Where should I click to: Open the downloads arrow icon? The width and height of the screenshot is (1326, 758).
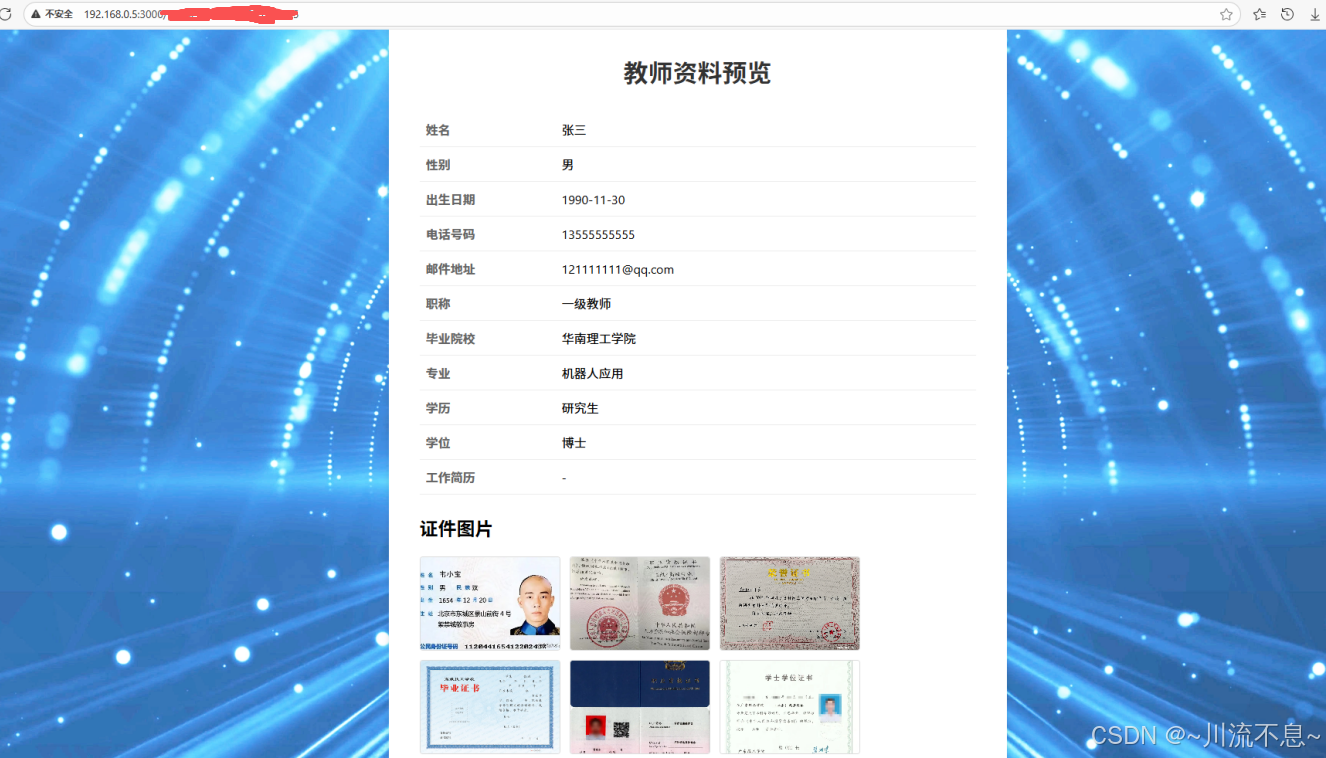(x=1315, y=14)
